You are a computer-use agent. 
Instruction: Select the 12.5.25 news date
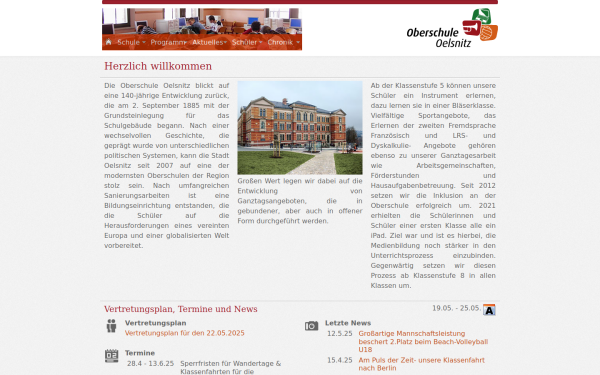click(x=340, y=334)
